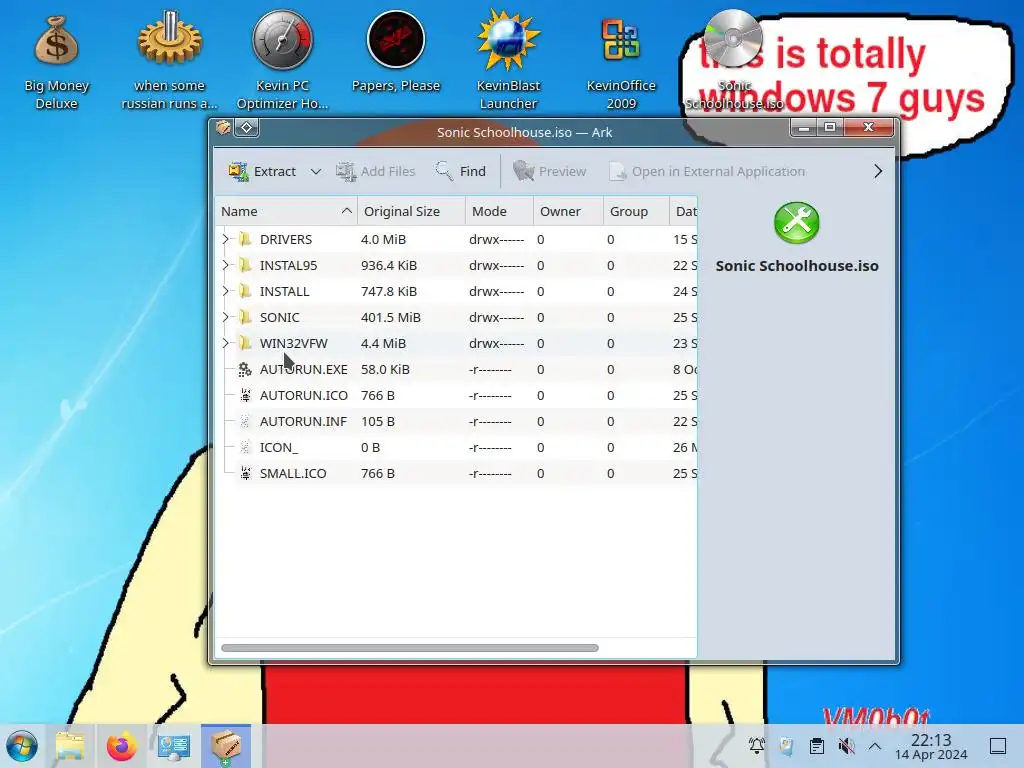The width and height of the screenshot is (1024, 768).
Task: Click the 105 B size cell
Action: pyautogui.click(x=377, y=421)
